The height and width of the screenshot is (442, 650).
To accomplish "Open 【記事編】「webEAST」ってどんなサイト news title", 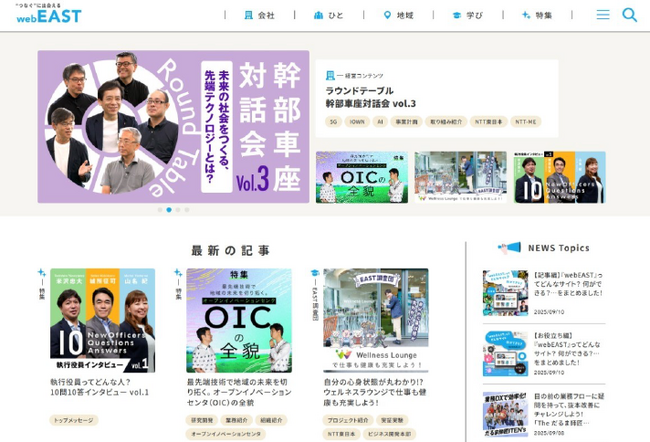I will pyautogui.click(x=568, y=284).
